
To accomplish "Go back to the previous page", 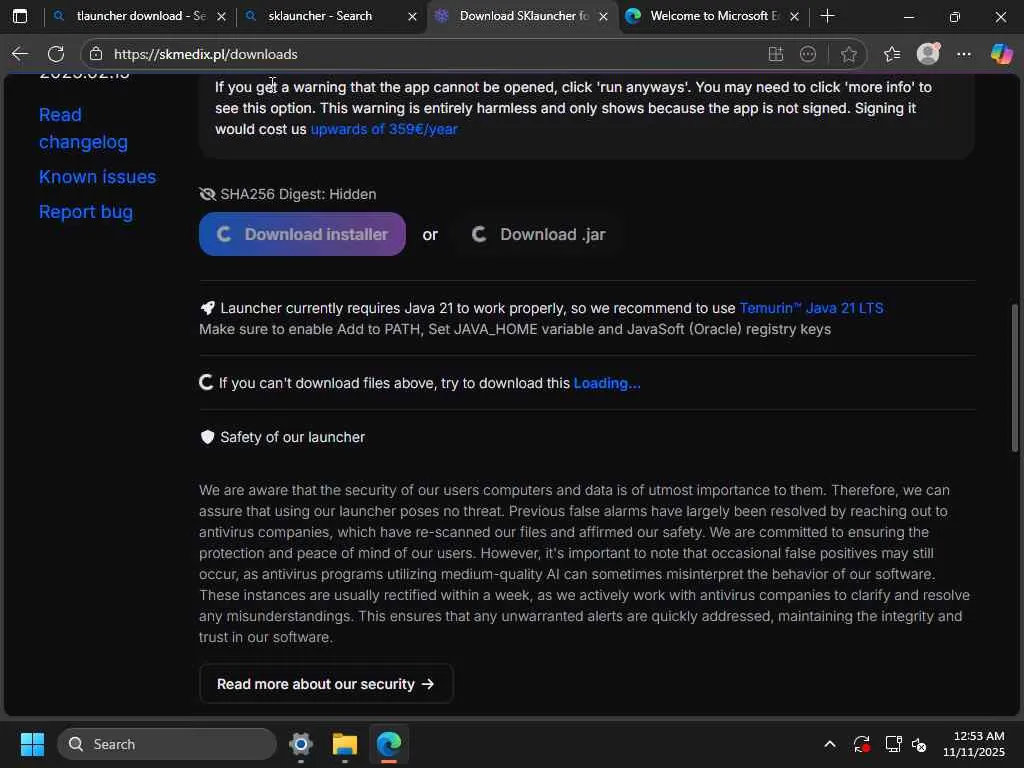I will (20, 54).
